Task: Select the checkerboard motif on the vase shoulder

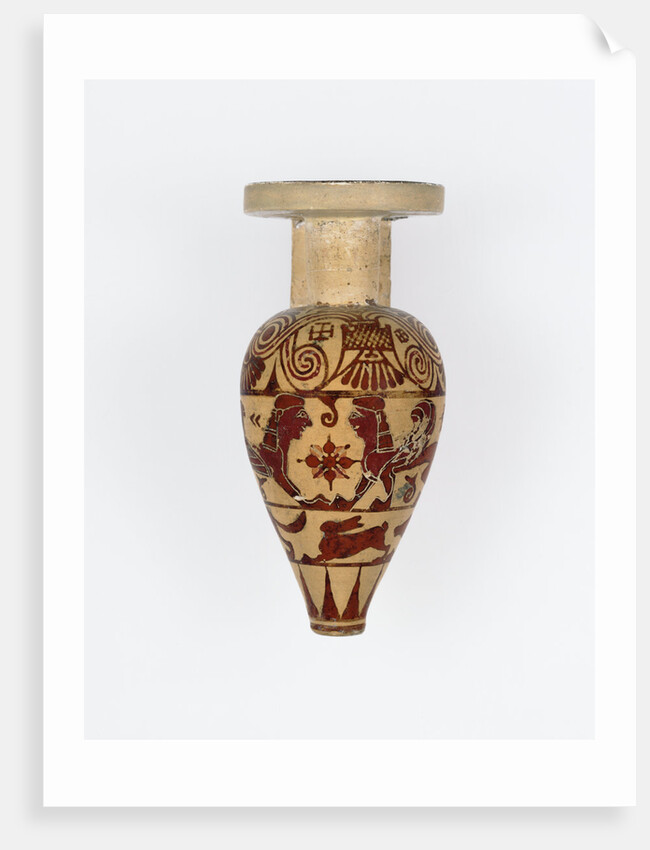Action: 368,337
